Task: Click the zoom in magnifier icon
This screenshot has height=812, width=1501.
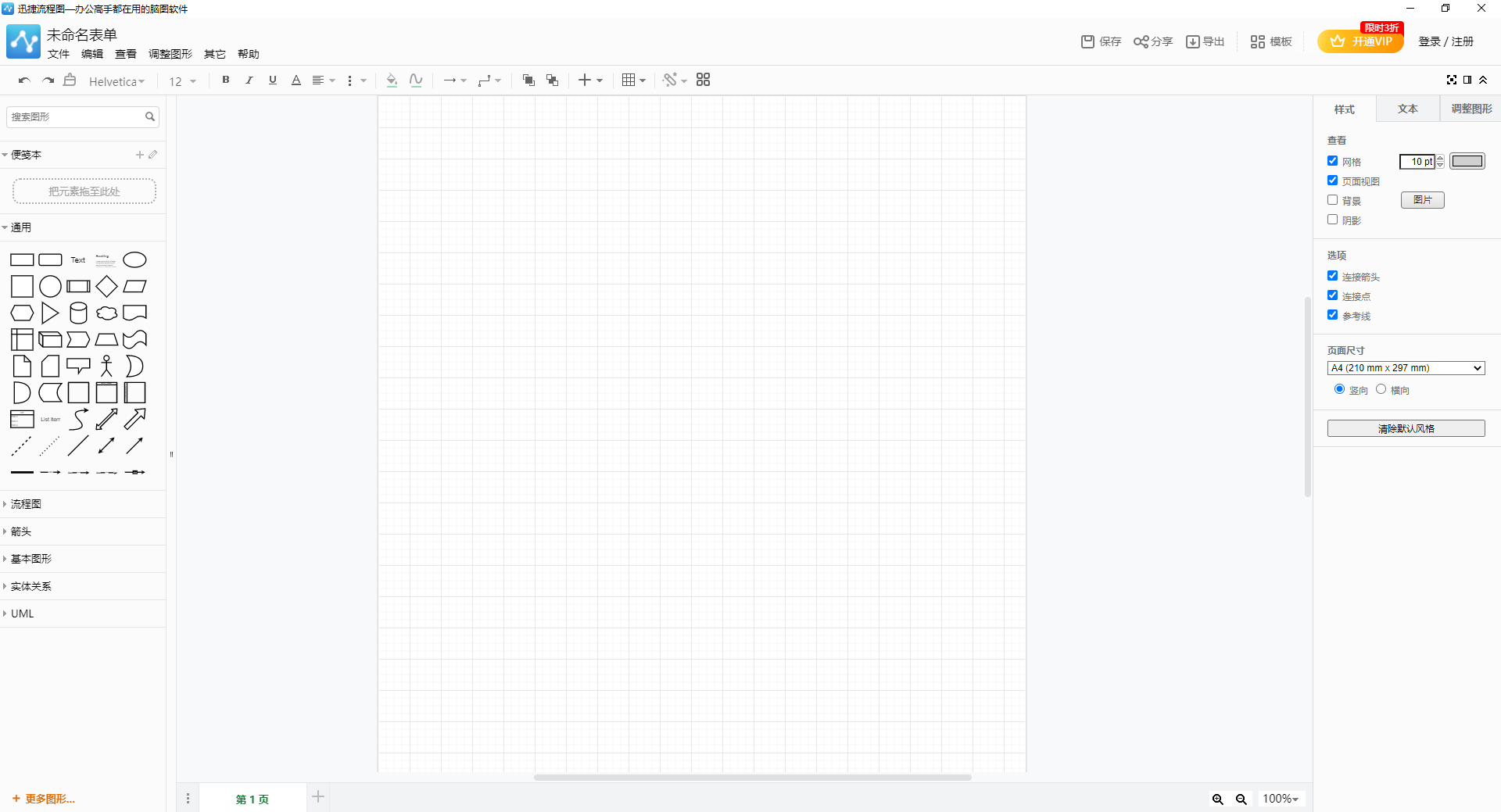Action: (x=1218, y=799)
